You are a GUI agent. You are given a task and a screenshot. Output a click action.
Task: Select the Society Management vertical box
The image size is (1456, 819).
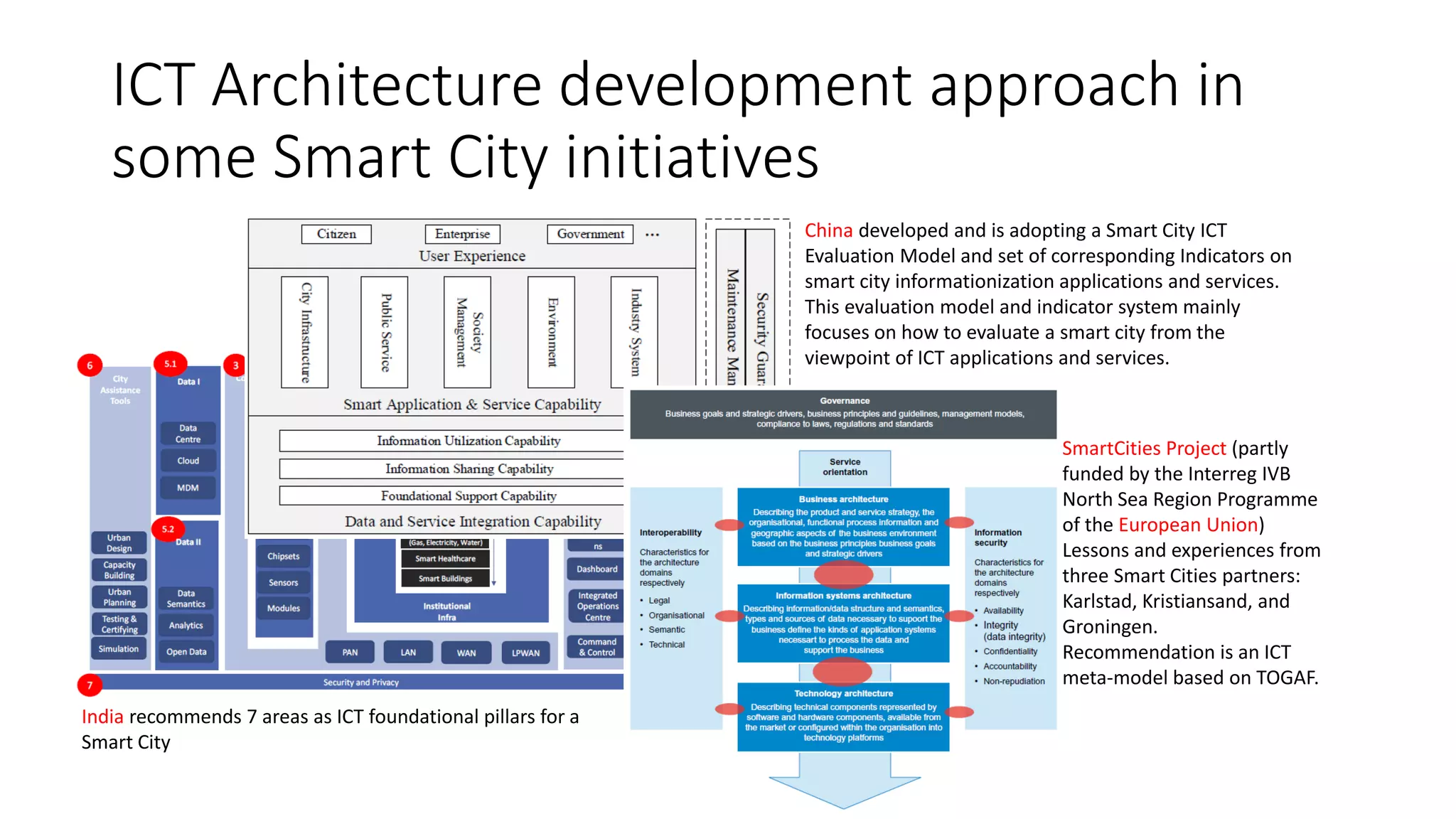(468, 332)
